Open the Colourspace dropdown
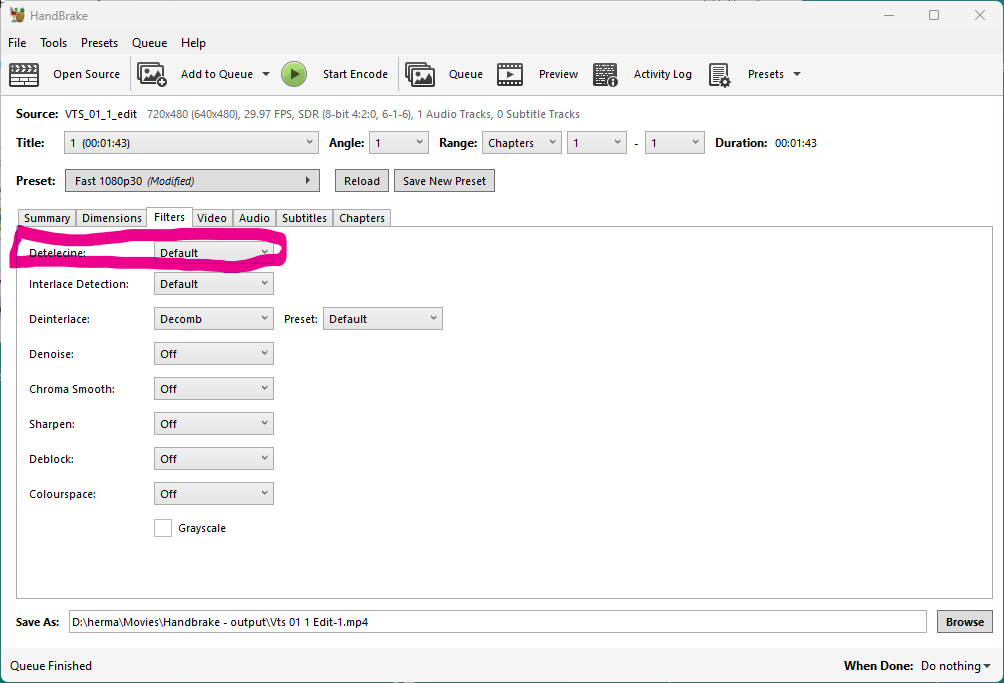The height and width of the screenshot is (683, 1004). [213, 494]
